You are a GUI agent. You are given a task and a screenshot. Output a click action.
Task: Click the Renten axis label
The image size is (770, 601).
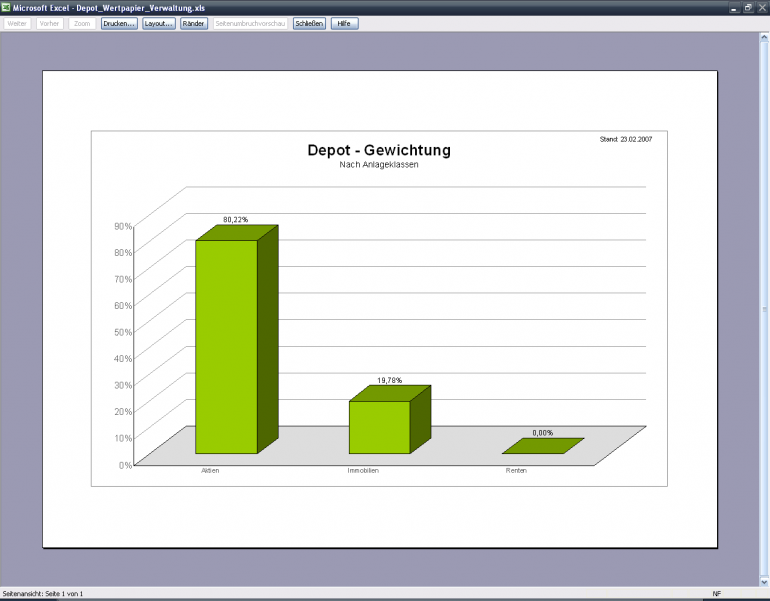click(516, 470)
